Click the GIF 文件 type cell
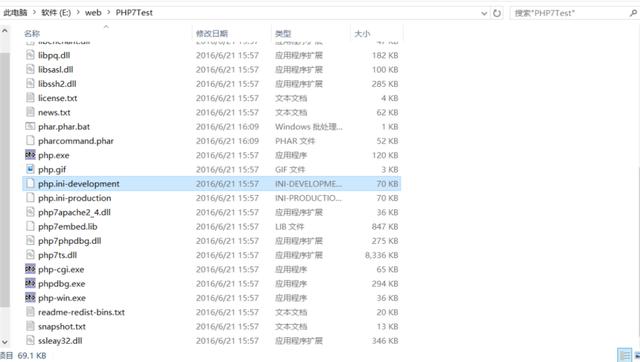 (290, 169)
